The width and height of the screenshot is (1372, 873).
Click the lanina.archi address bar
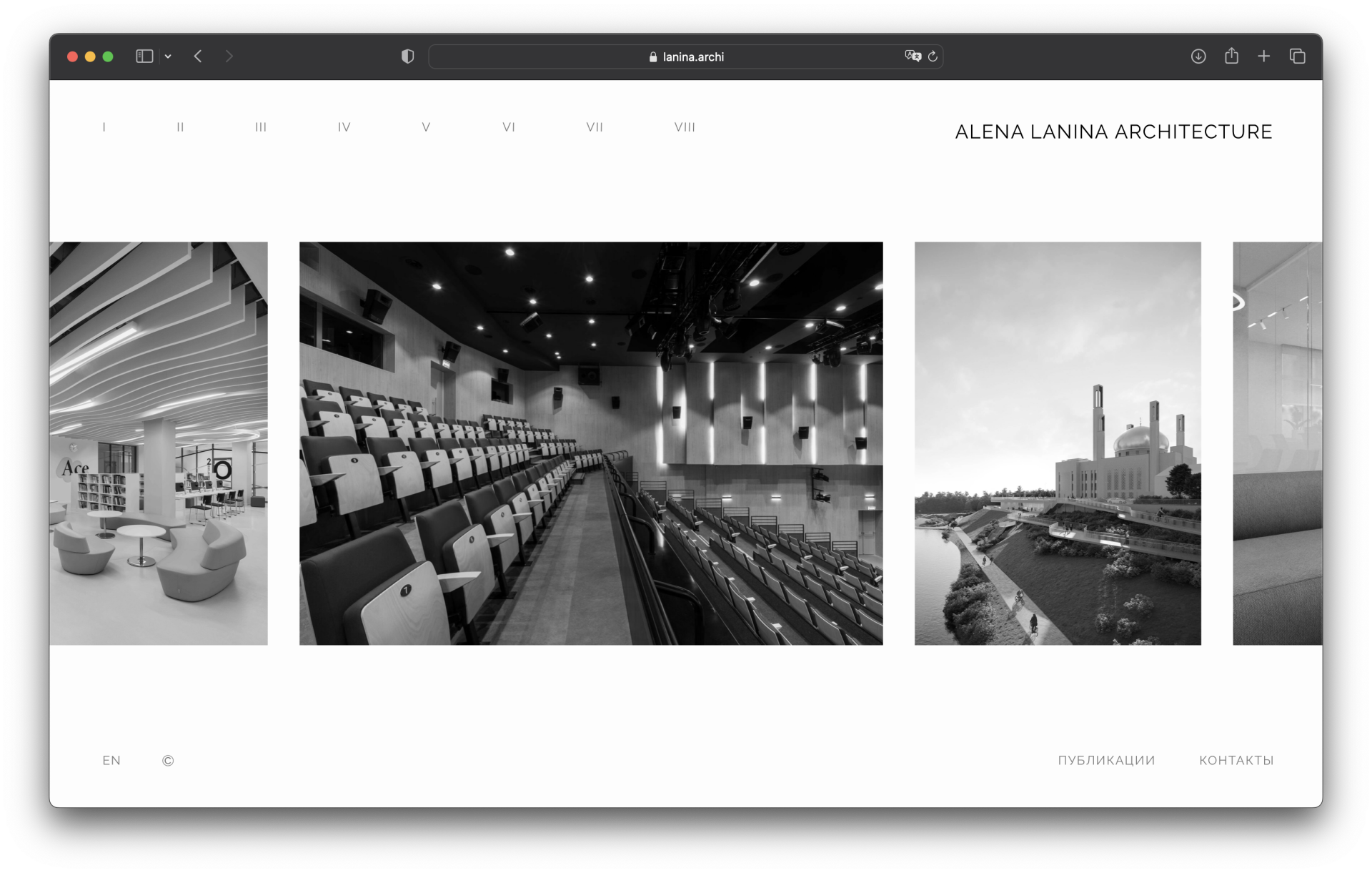coord(686,56)
